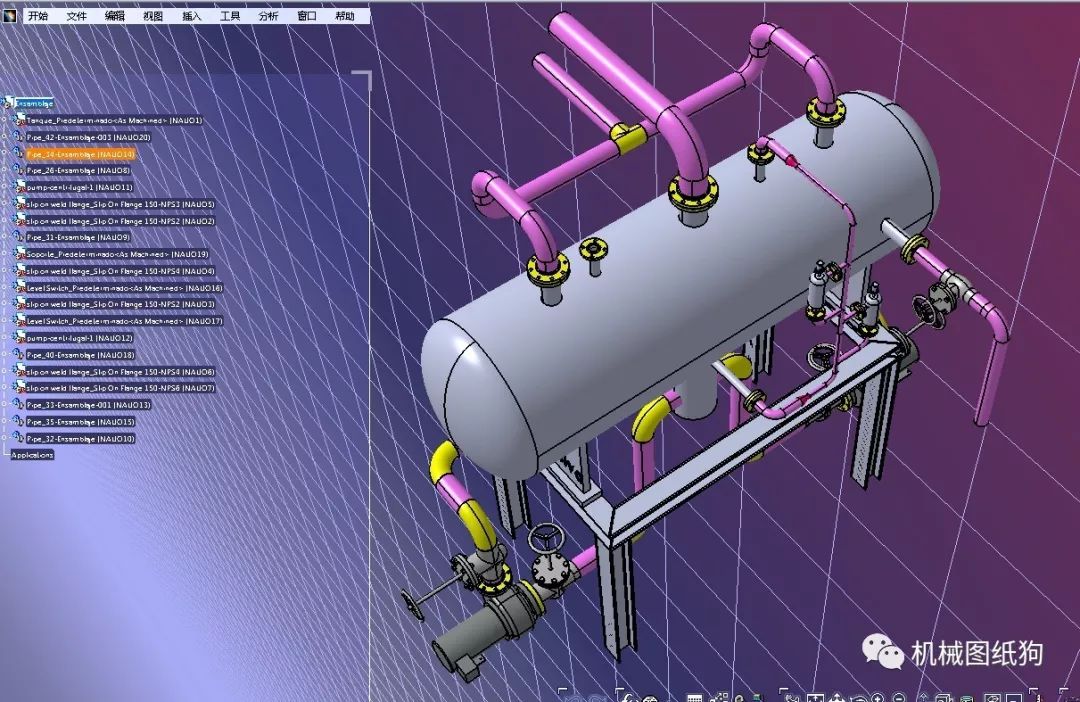Open the 视图 (View) menu

tap(153, 15)
